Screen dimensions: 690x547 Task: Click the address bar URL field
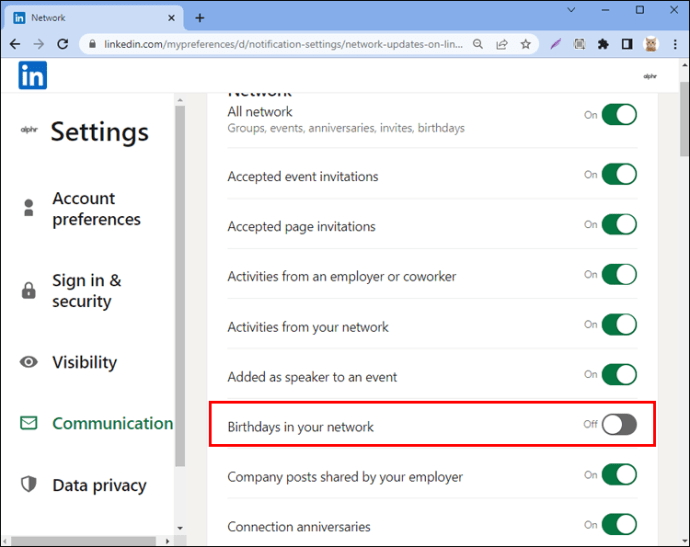point(280,44)
